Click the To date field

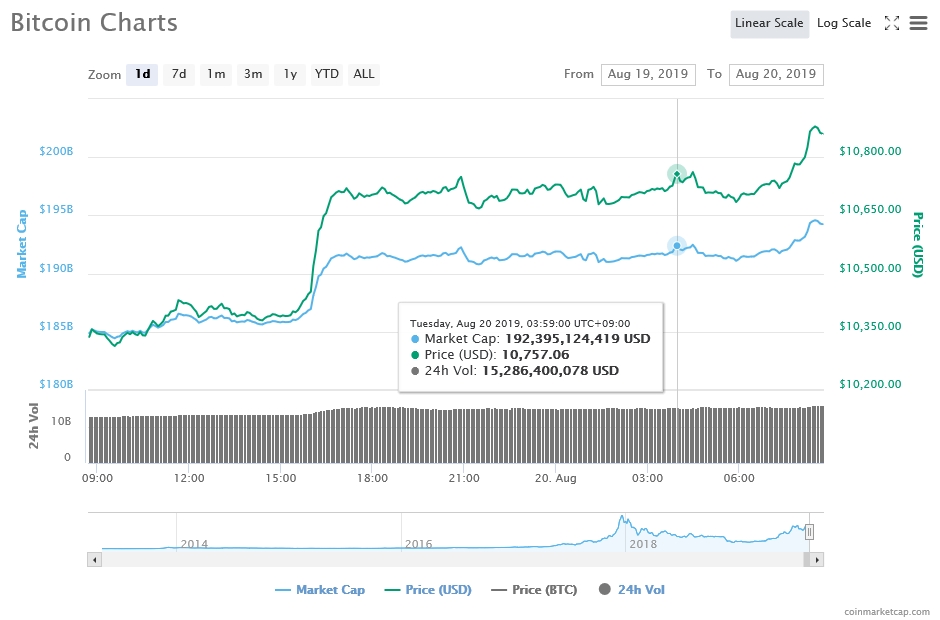775,74
